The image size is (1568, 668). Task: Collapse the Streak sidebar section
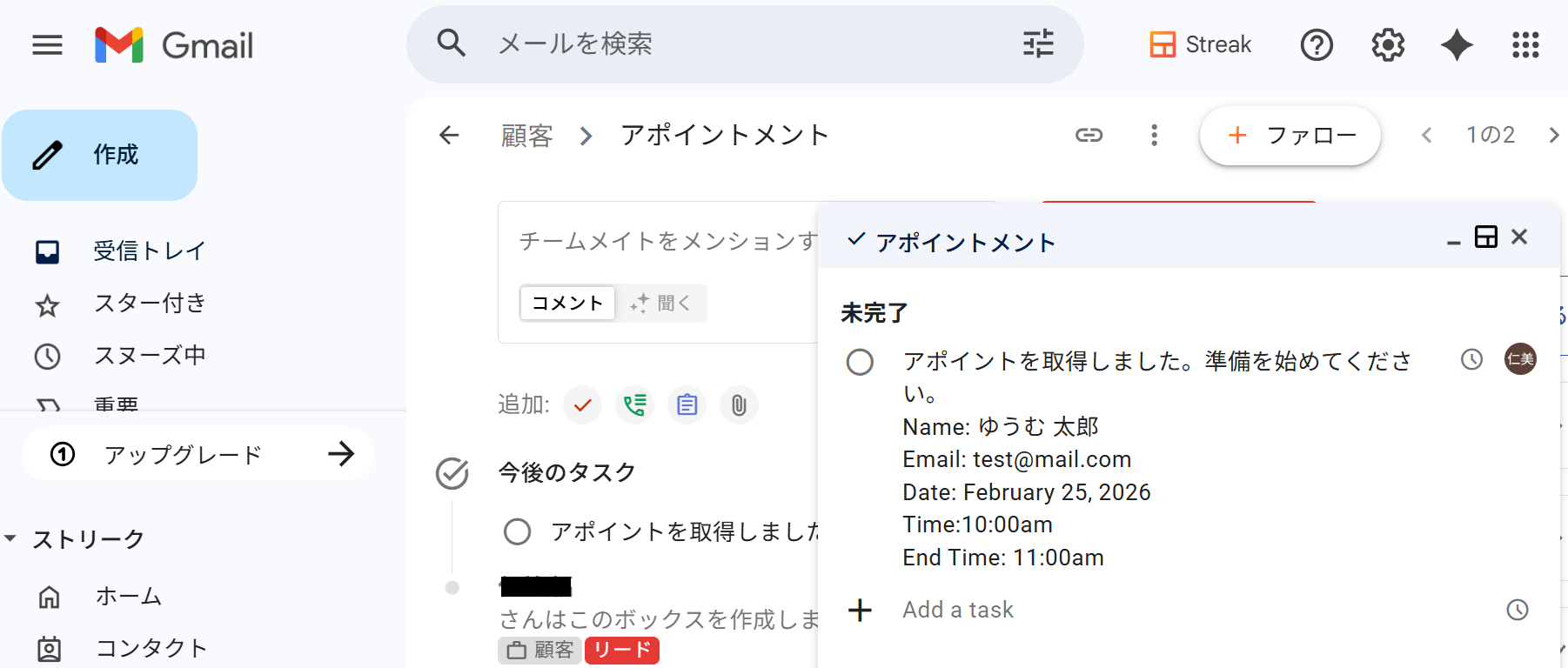10,539
